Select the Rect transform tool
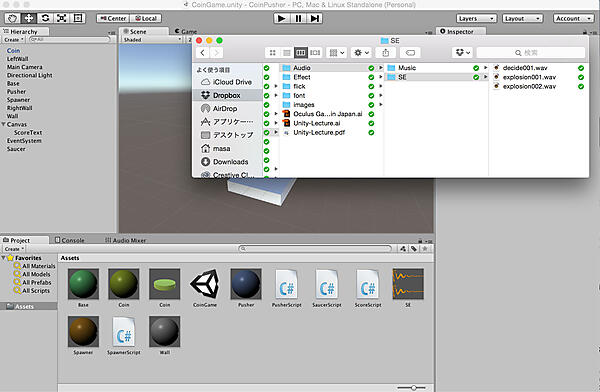600x392 pixels. click(78, 18)
